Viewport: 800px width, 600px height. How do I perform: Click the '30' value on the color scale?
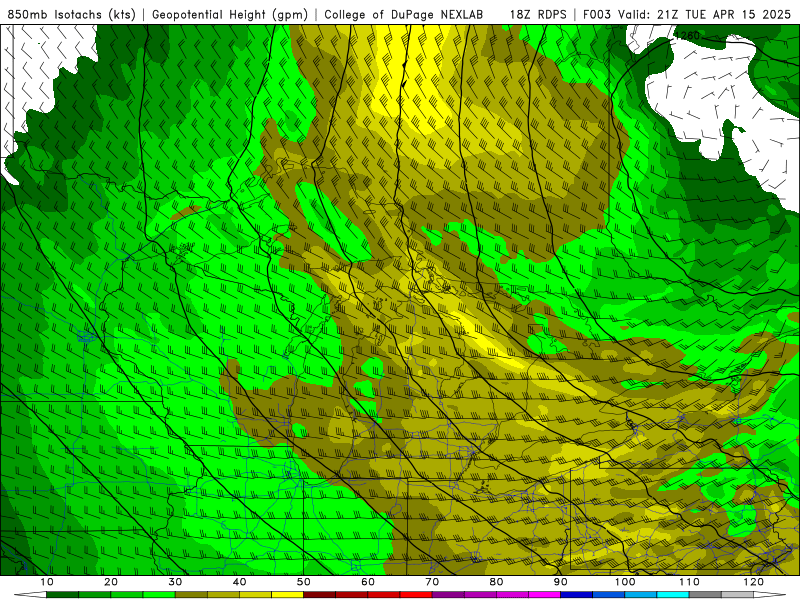click(x=175, y=582)
